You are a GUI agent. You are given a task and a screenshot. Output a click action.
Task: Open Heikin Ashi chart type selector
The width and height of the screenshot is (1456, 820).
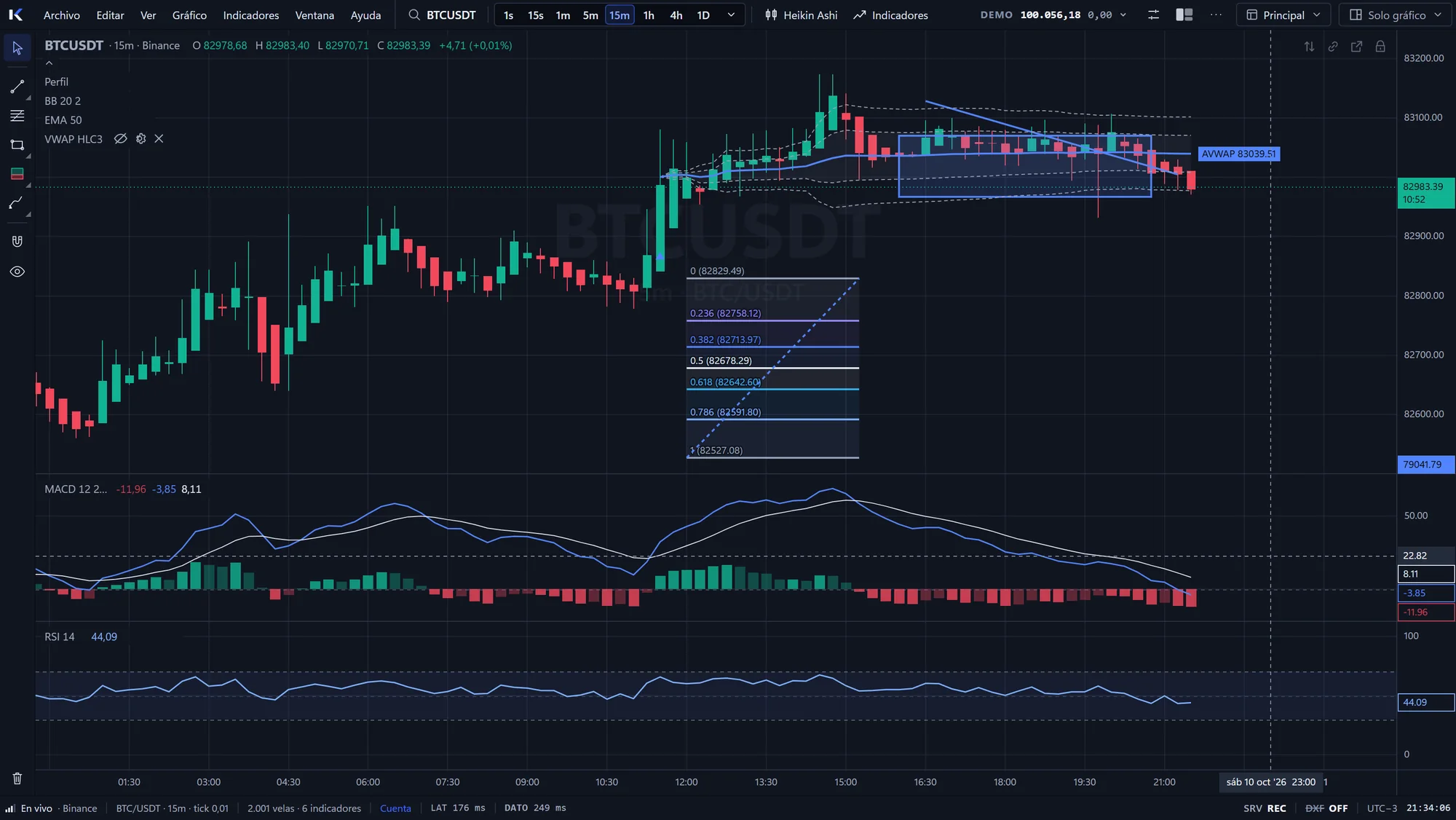(x=801, y=15)
